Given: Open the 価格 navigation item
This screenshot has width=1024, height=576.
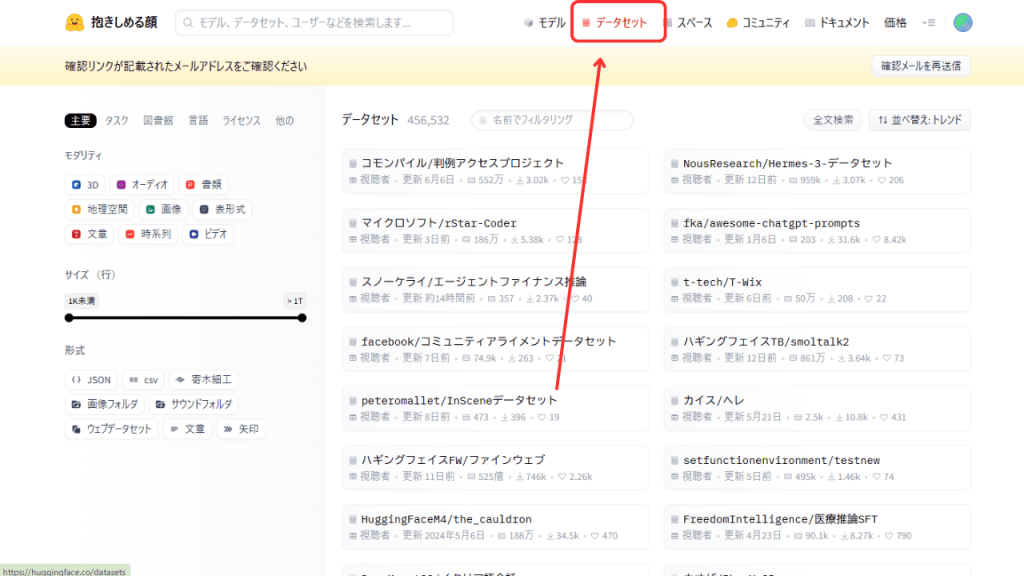Looking at the screenshot, I should 895,23.
